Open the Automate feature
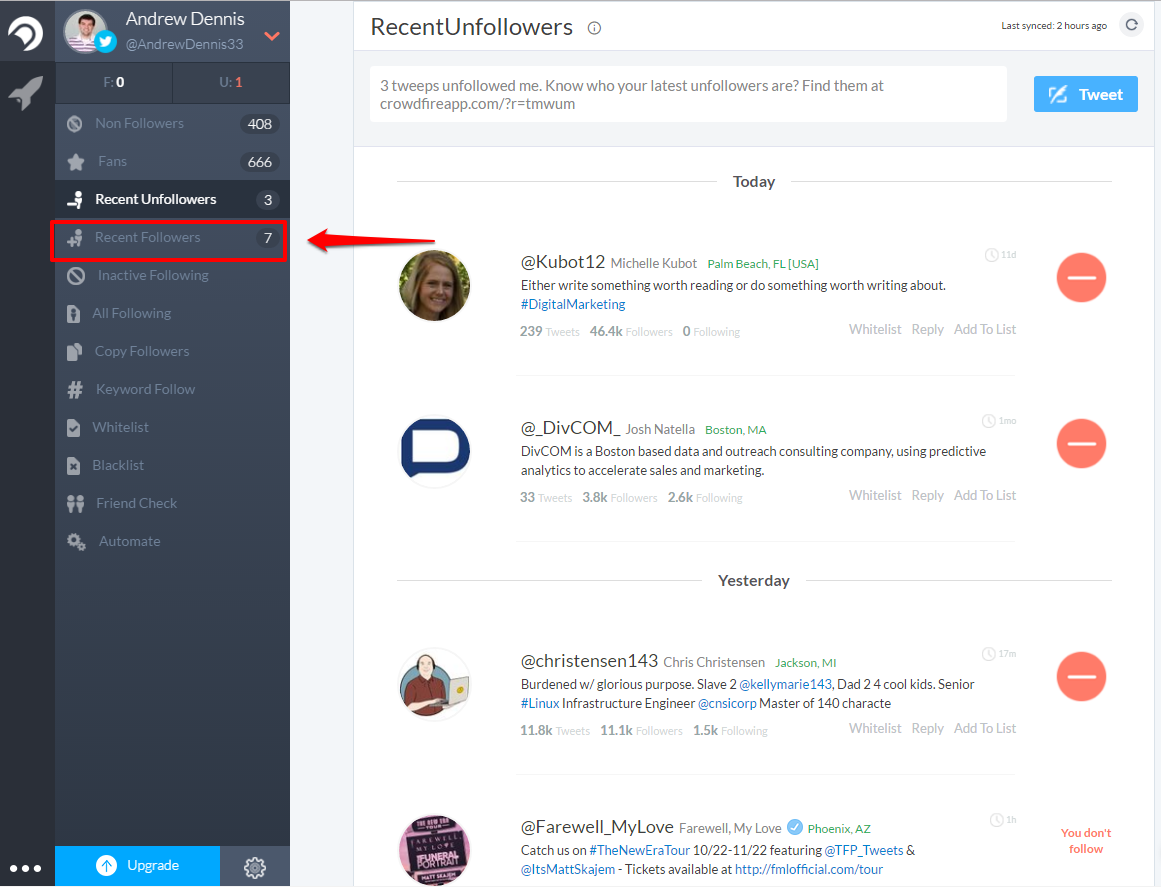The width and height of the screenshot is (1161, 887). click(x=130, y=540)
